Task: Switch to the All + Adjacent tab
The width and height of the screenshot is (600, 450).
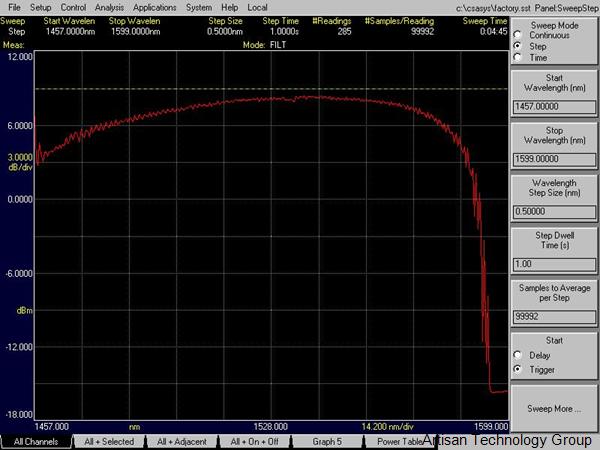Action: (x=183, y=441)
